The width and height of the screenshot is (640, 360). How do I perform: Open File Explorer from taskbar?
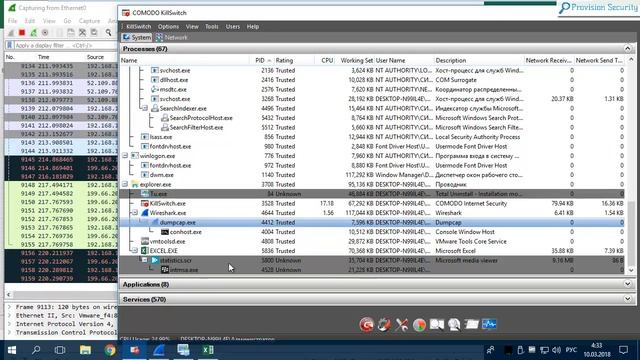click(85, 350)
